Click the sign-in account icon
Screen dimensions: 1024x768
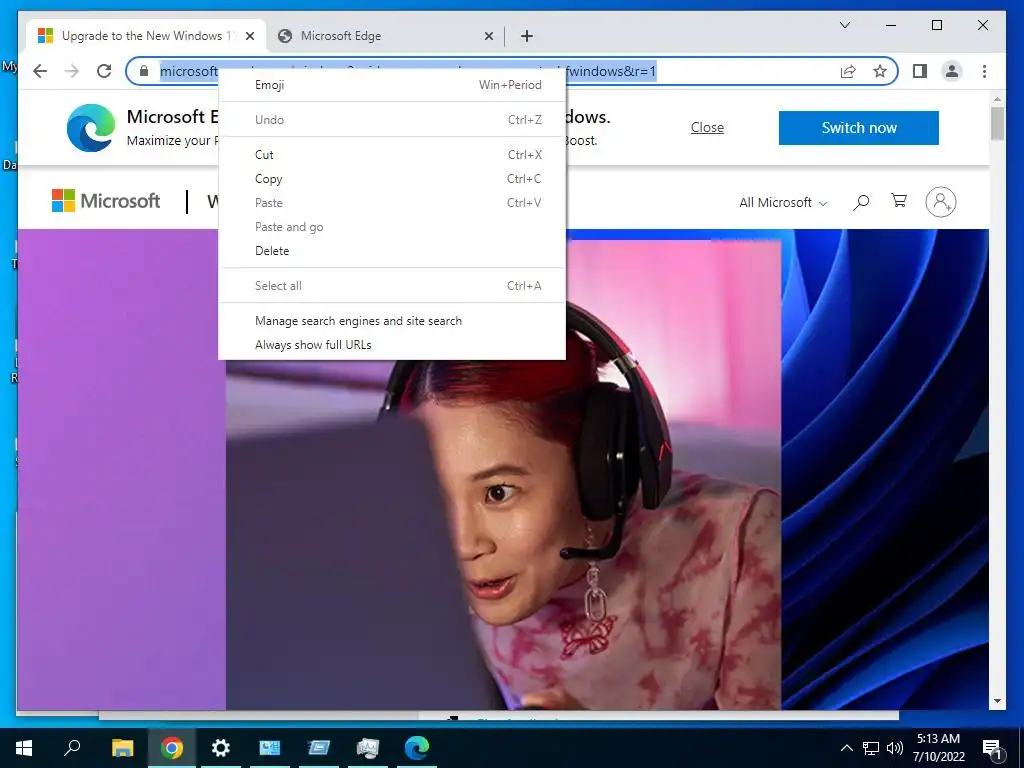pyautogui.click(x=940, y=202)
